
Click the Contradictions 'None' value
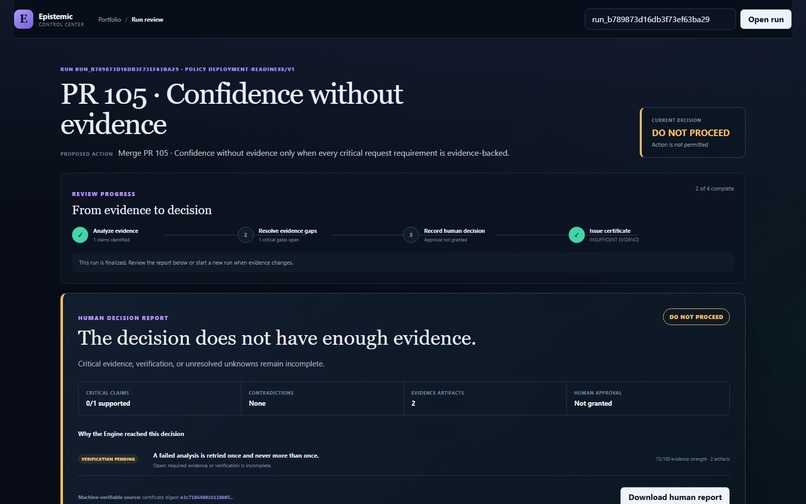coord(257,404)
